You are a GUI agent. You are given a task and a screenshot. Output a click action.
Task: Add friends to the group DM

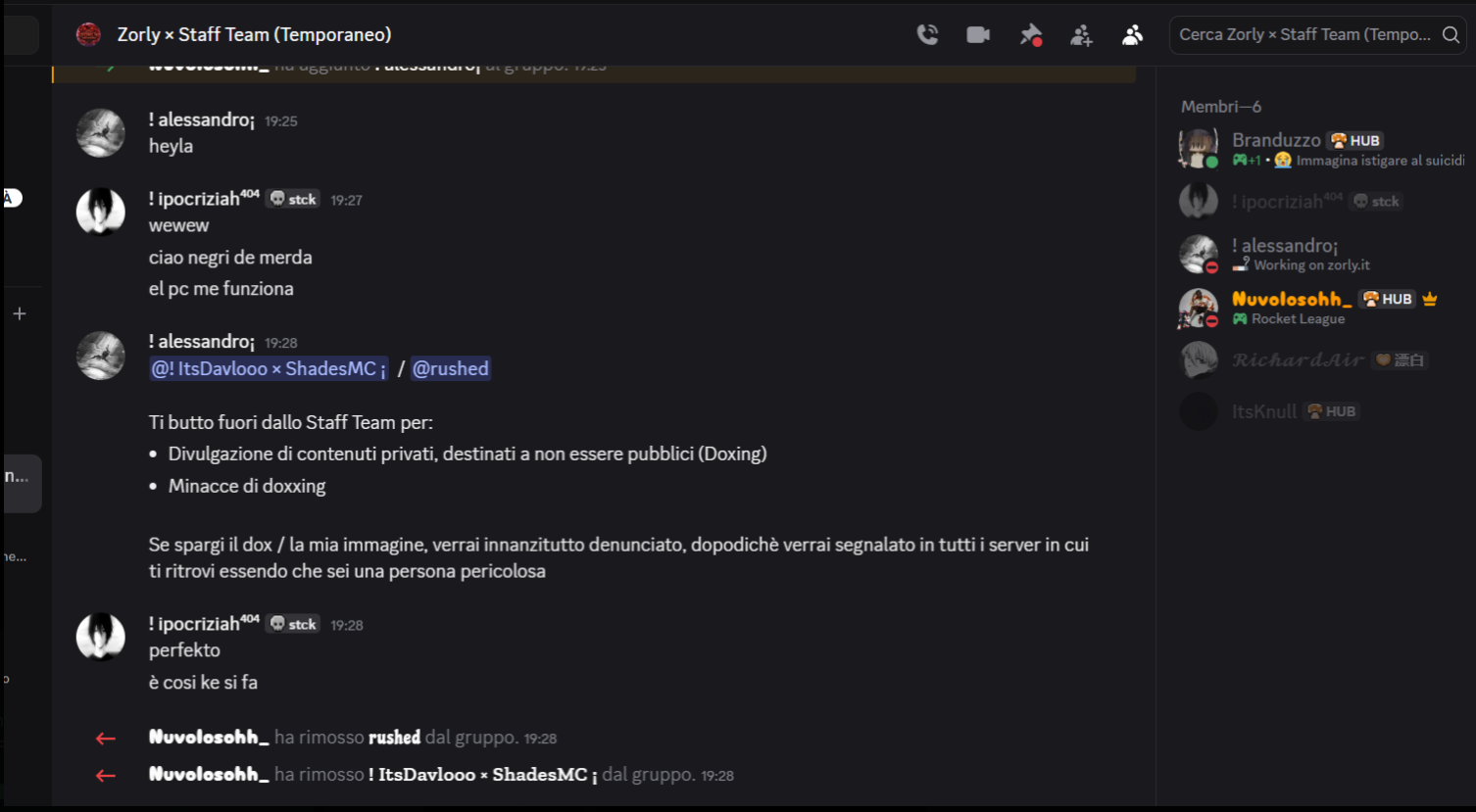click(1081, 36)
